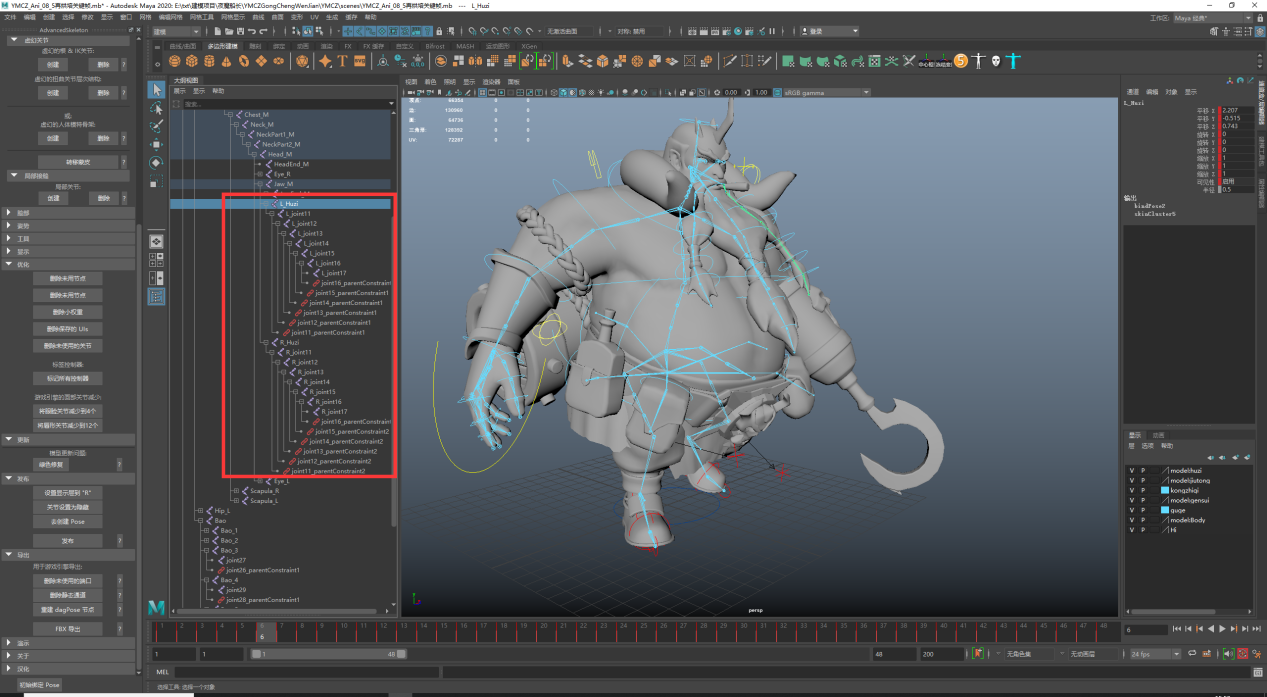This screenshot has width=1267, height=697.
Task: Select the R_Huzi node in the Outliner
Action: tap(290, 341)
